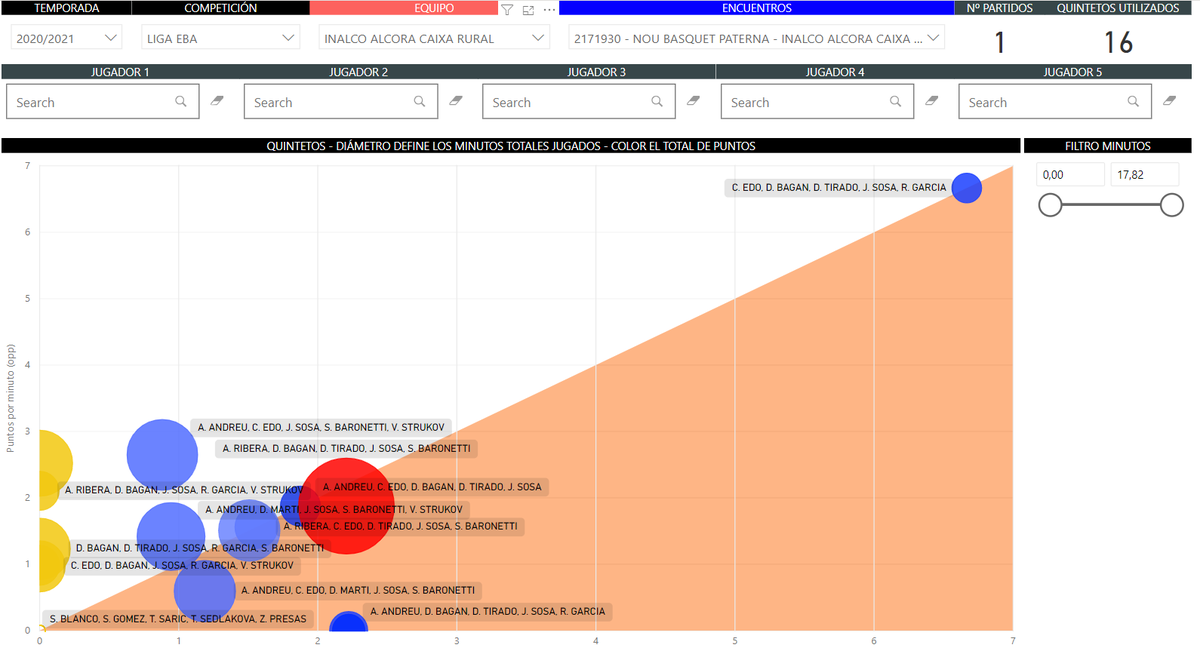Screen dimensions: 1200x654
Task: Clear the JUGADOR 5 selection with its eraser
Action: click(x=1170, y=101)
